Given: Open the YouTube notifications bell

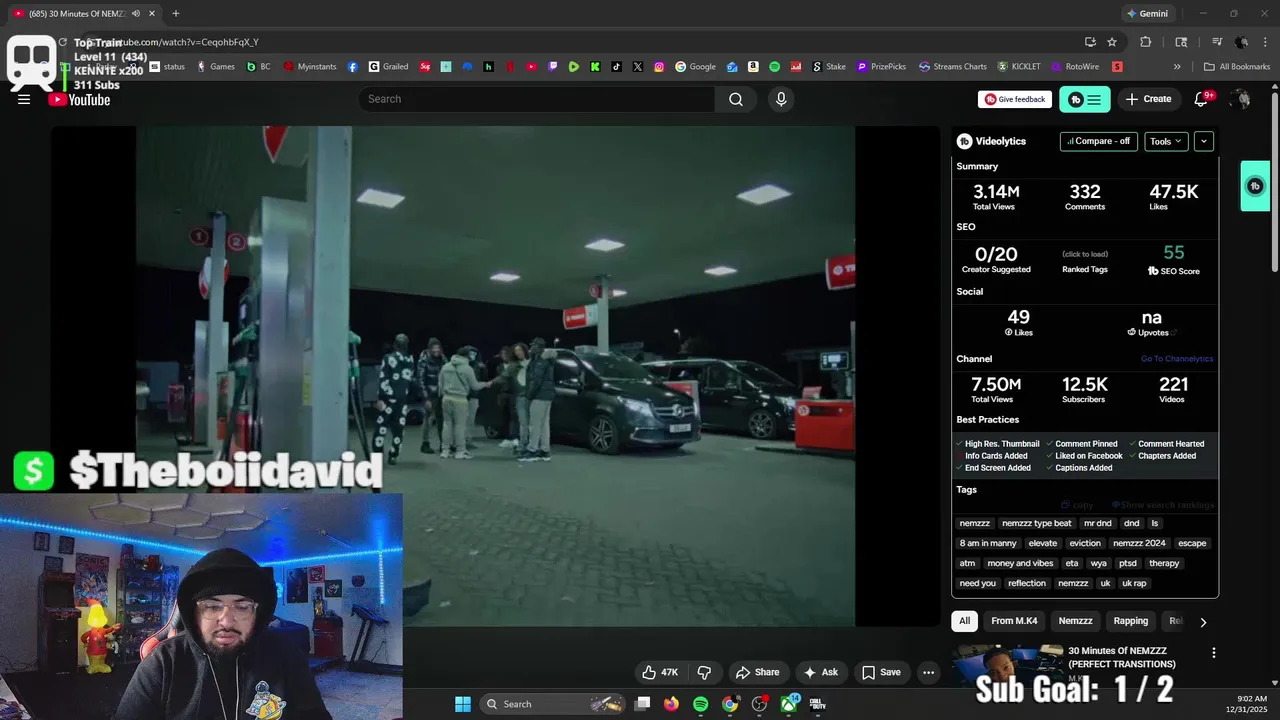Looking at the screenshot, I should [1201, 99].
